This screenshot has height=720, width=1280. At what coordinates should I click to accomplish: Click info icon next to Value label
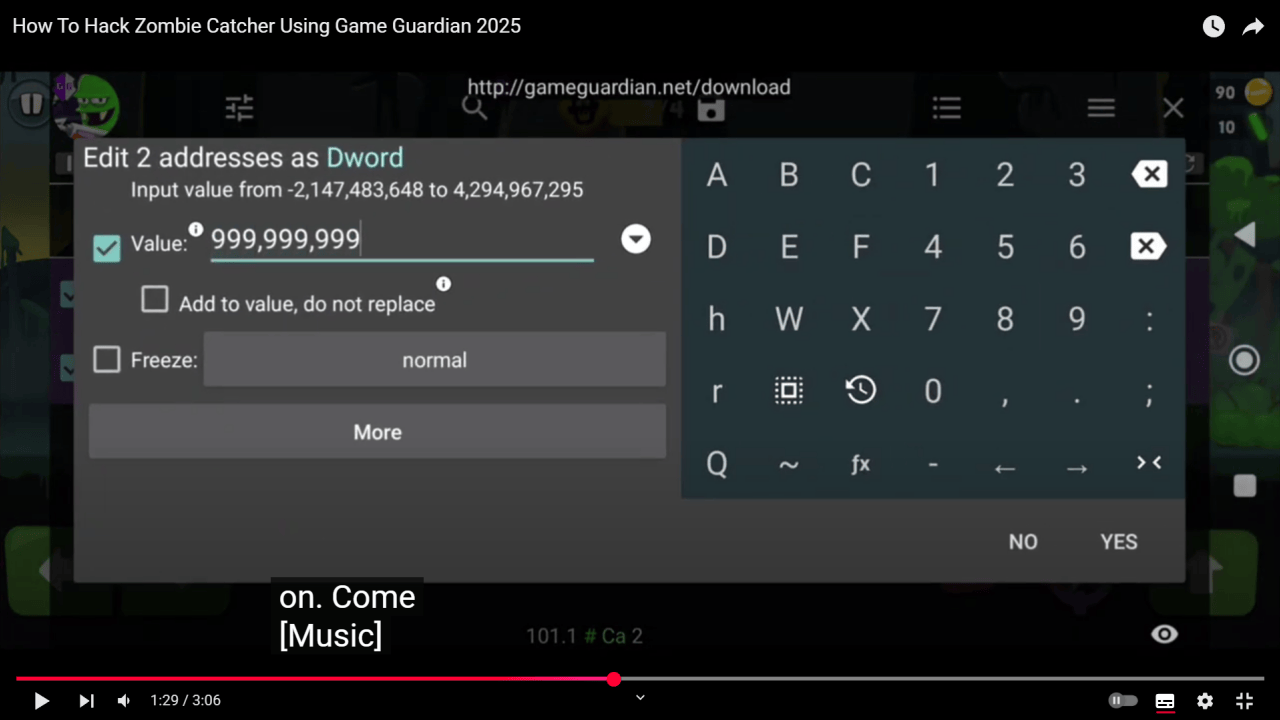196,230
